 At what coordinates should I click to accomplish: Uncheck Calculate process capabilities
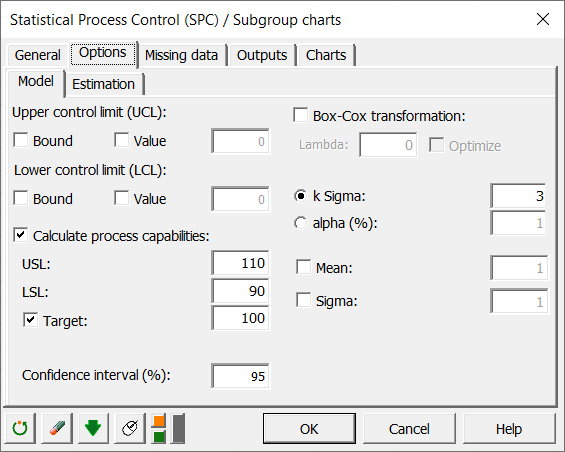(x=21, y=235)
